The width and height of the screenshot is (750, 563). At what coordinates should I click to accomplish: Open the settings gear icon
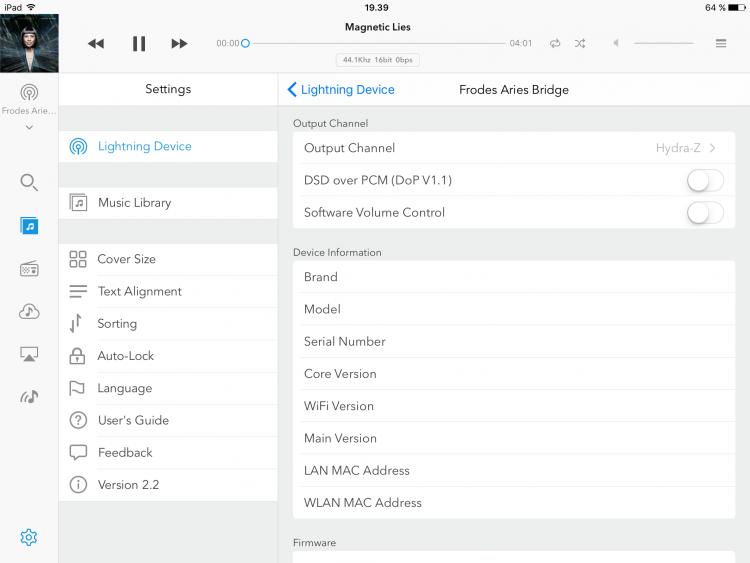tap(29, 537)
